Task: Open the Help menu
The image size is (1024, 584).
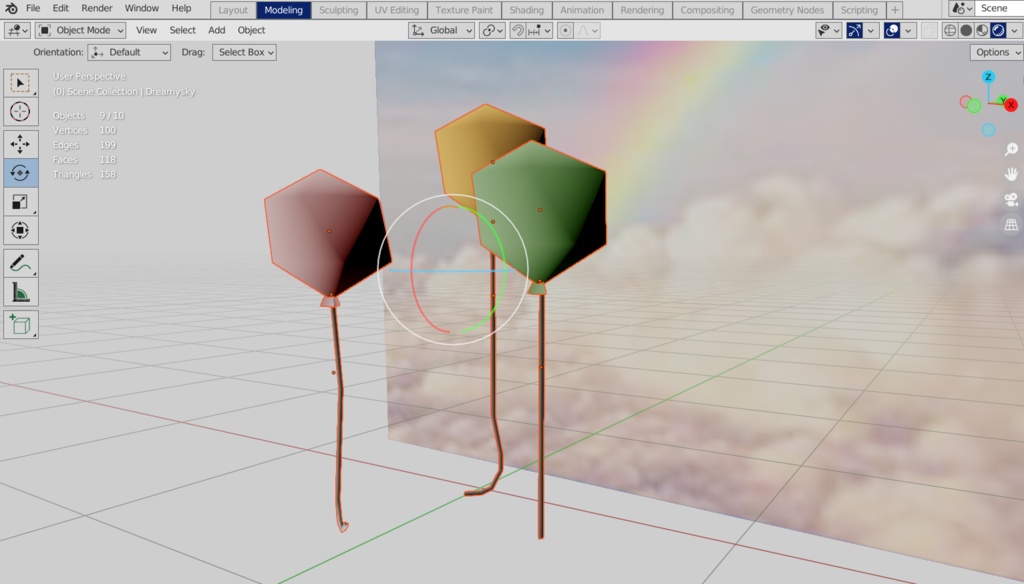Action: coord(182,8)
